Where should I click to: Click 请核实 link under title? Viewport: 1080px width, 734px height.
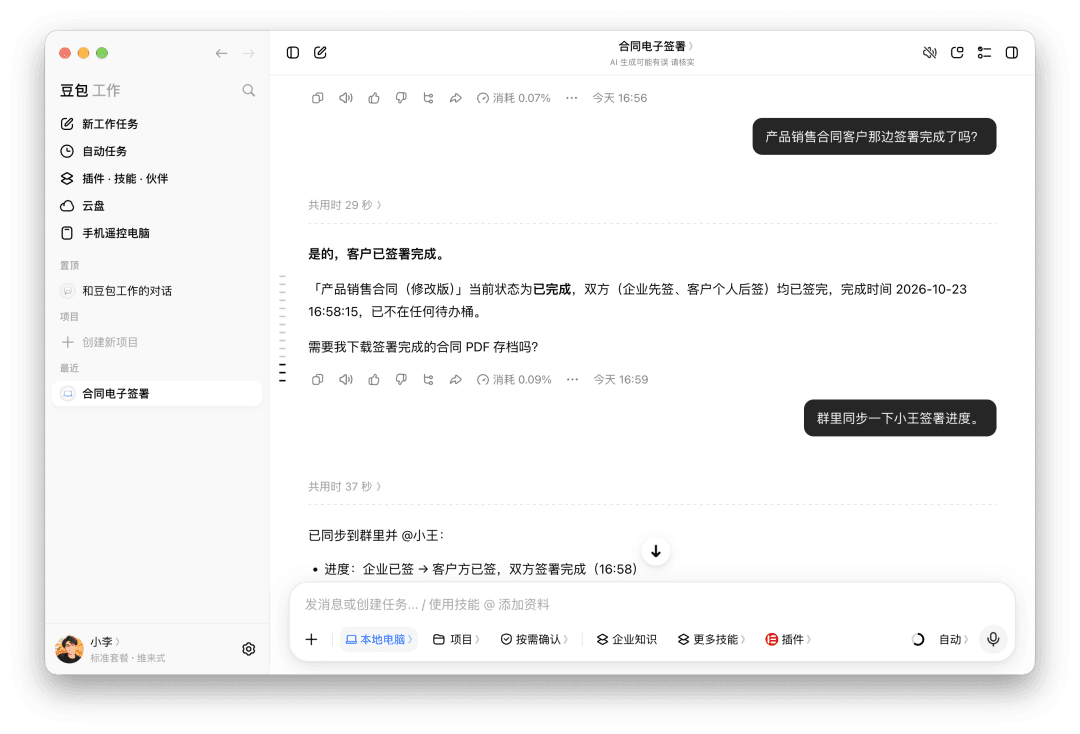[x=683, y=62]
